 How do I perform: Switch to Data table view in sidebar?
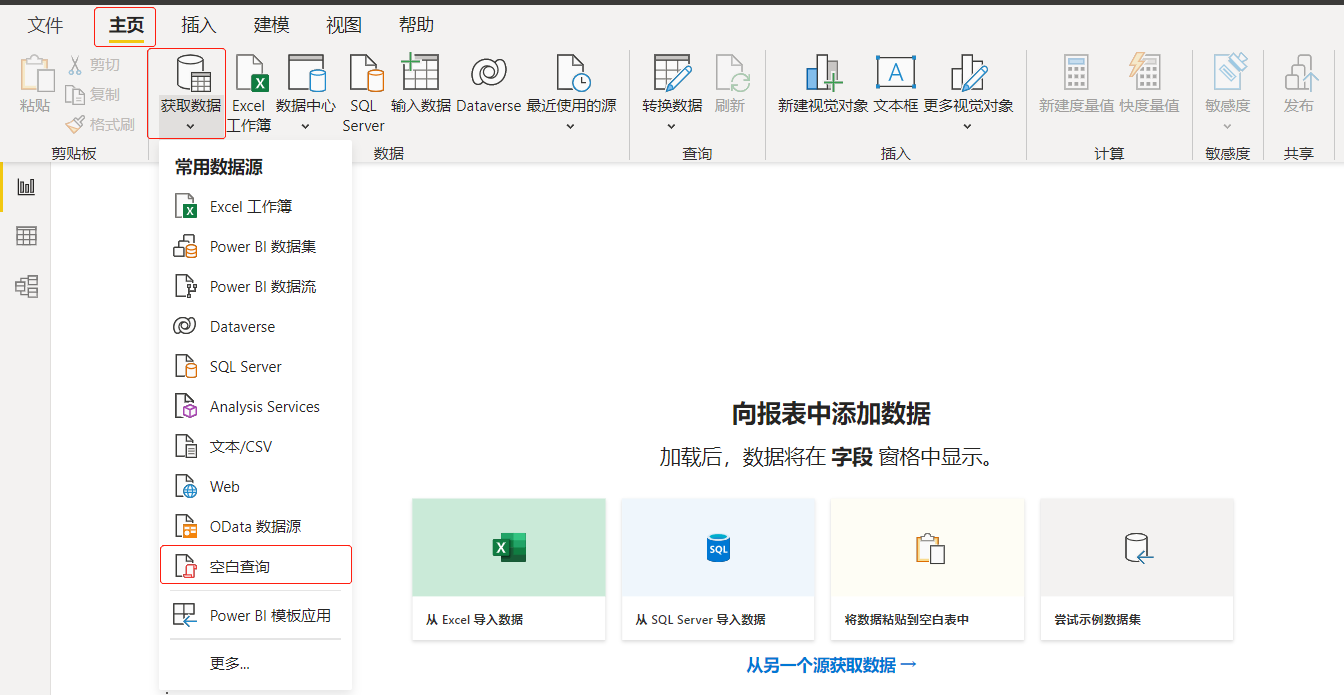click(x=27, y=237)
